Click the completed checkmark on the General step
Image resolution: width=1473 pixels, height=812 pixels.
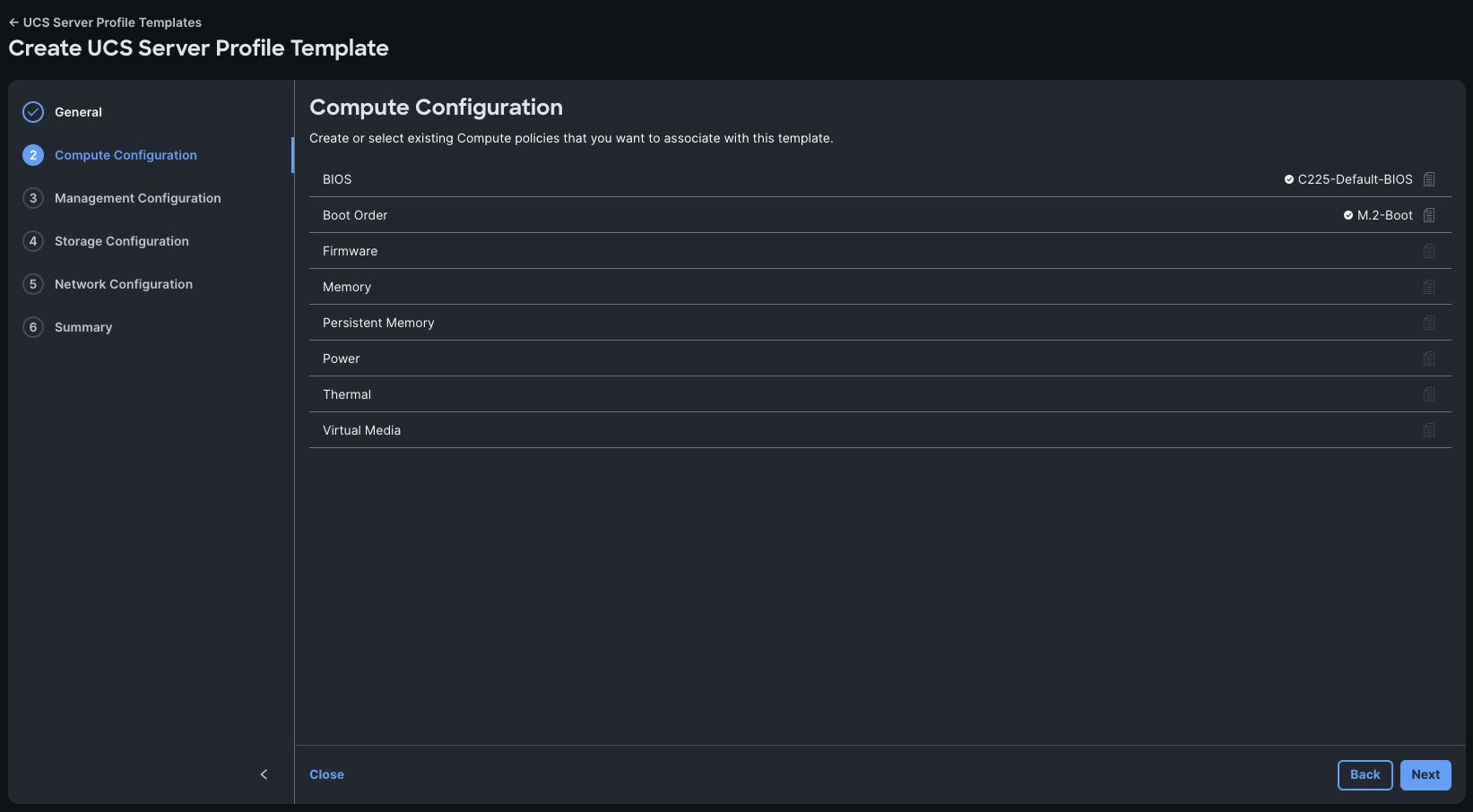click(x=32, y=111)
